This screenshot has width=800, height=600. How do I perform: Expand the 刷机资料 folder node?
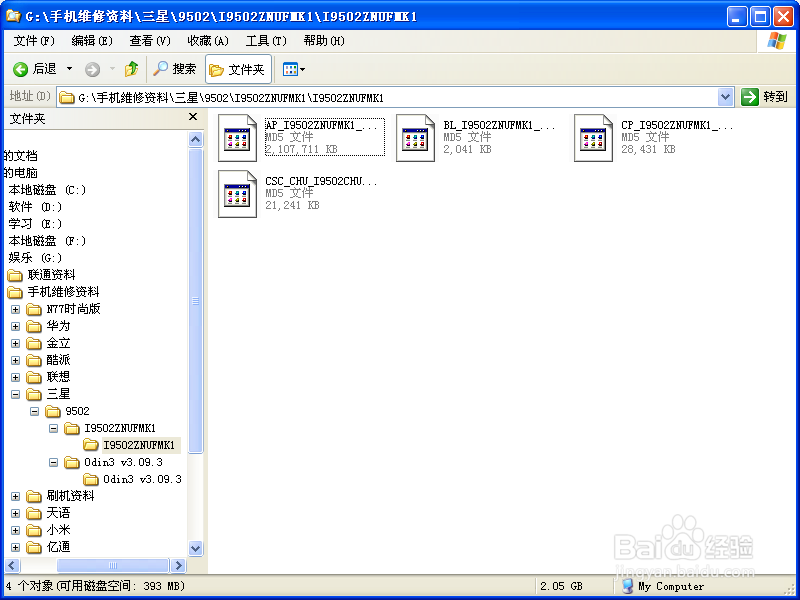tap(15, 496)
